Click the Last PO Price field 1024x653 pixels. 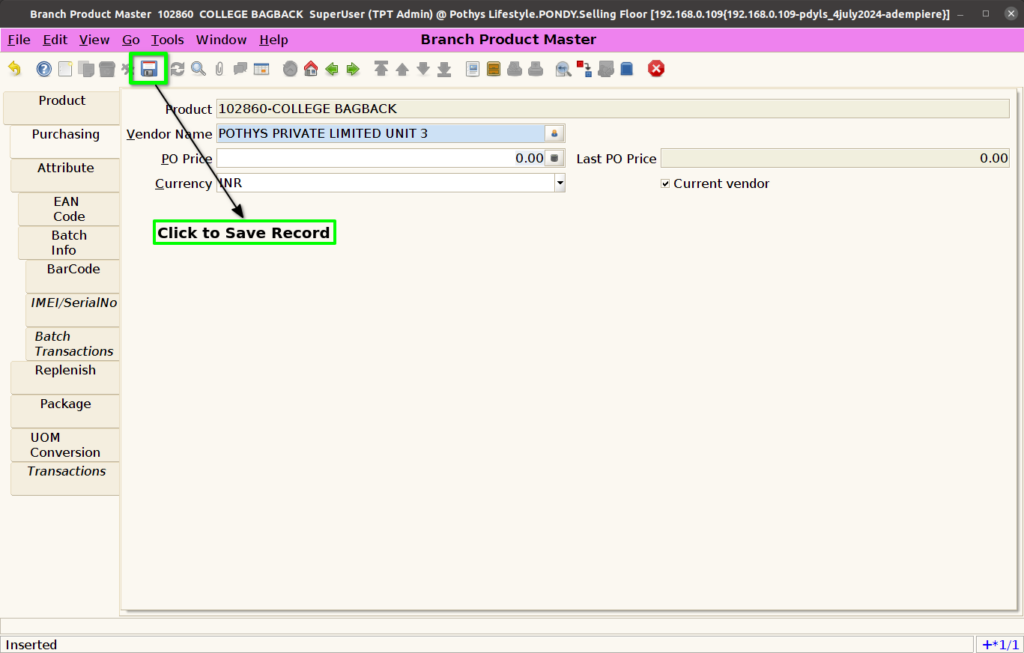(x=835, y=159)
